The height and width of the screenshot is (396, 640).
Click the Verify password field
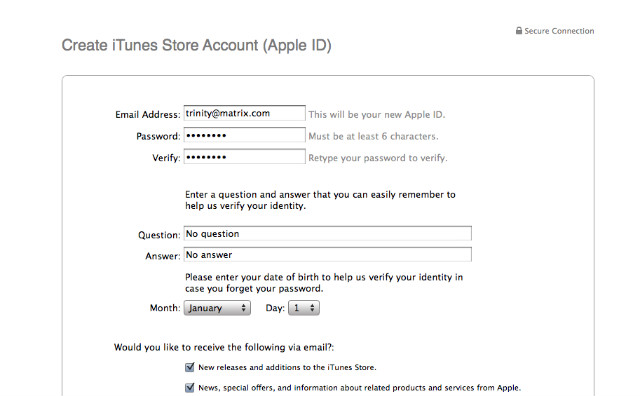(244, 156)
